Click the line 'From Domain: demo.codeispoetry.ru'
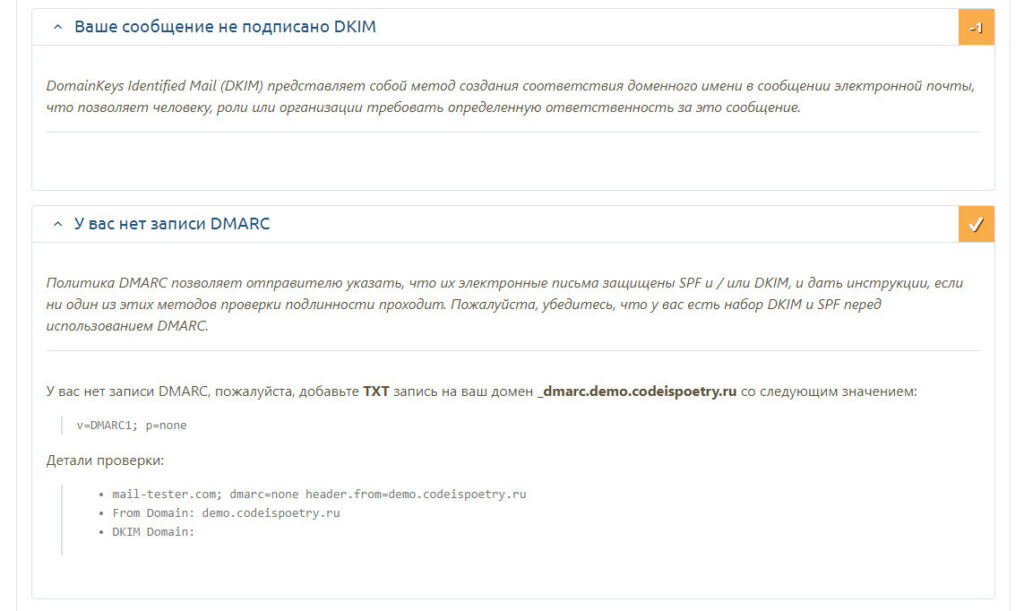 click(x=226, y=513)
